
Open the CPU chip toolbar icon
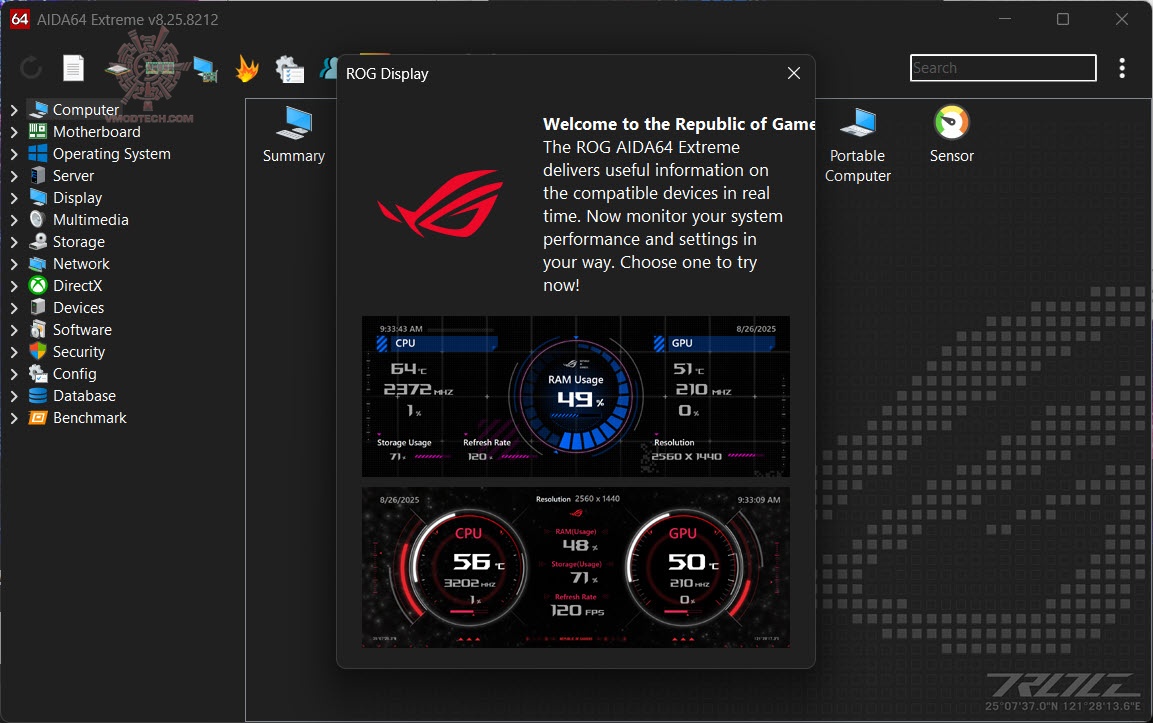[118, 69]
